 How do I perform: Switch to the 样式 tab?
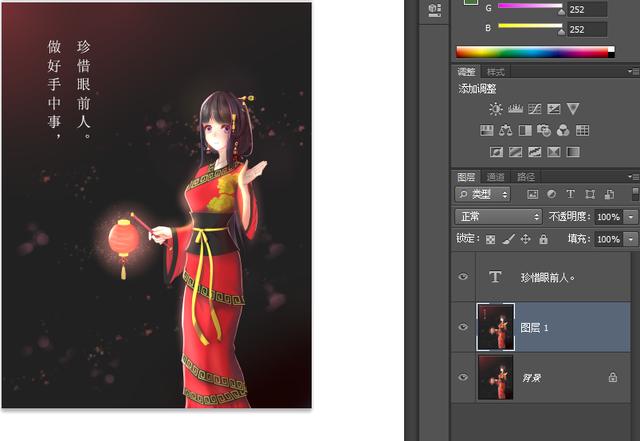tap(496, 72)
